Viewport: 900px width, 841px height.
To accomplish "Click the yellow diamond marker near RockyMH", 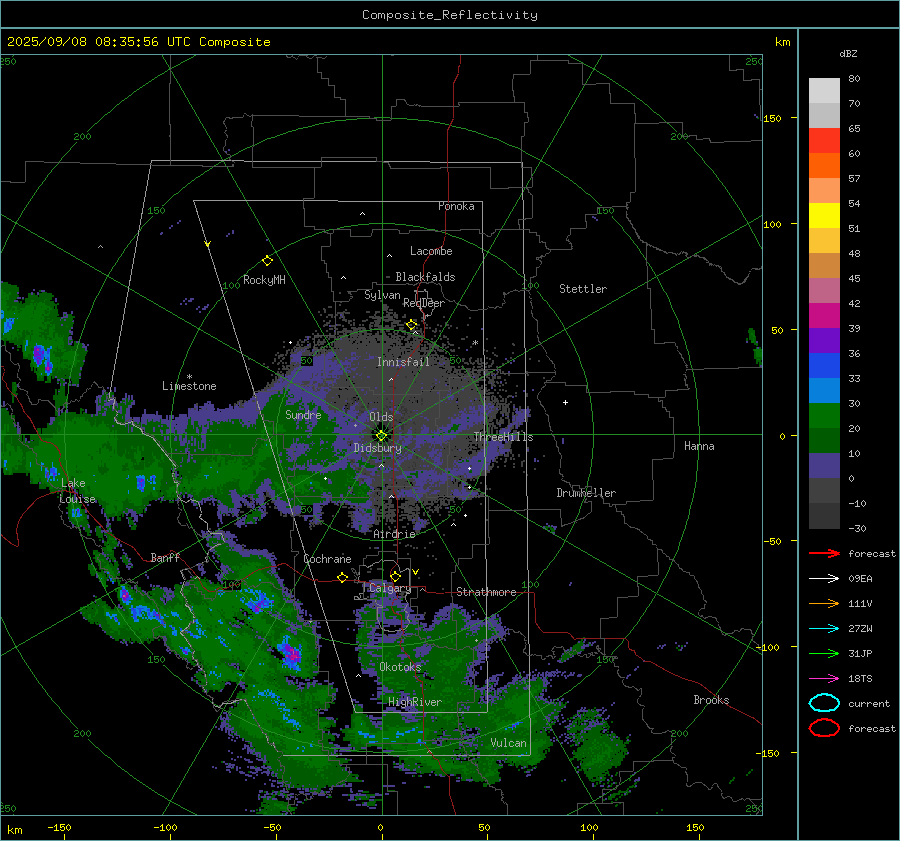I will [x=267, y=261].
